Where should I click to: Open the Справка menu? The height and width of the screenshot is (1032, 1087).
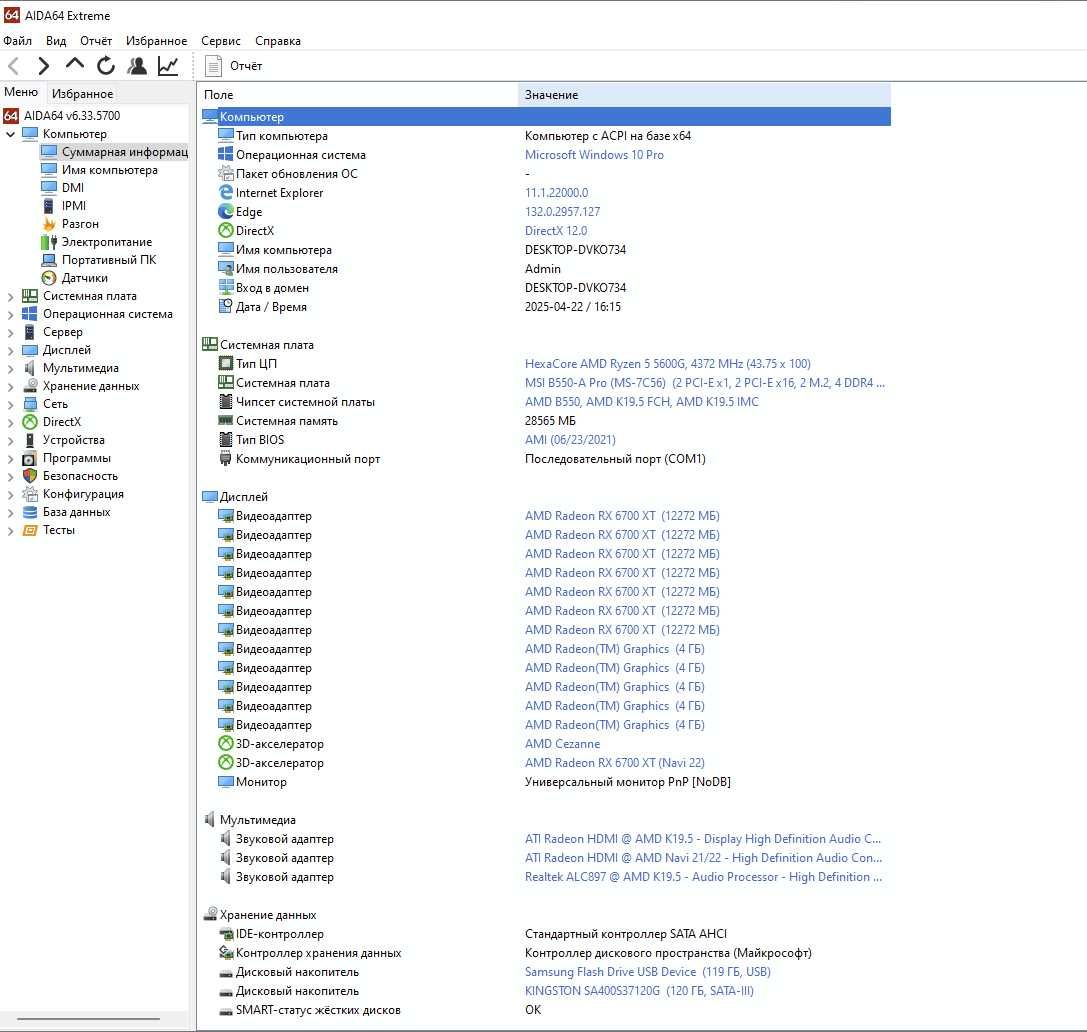(x=277, y=41)
